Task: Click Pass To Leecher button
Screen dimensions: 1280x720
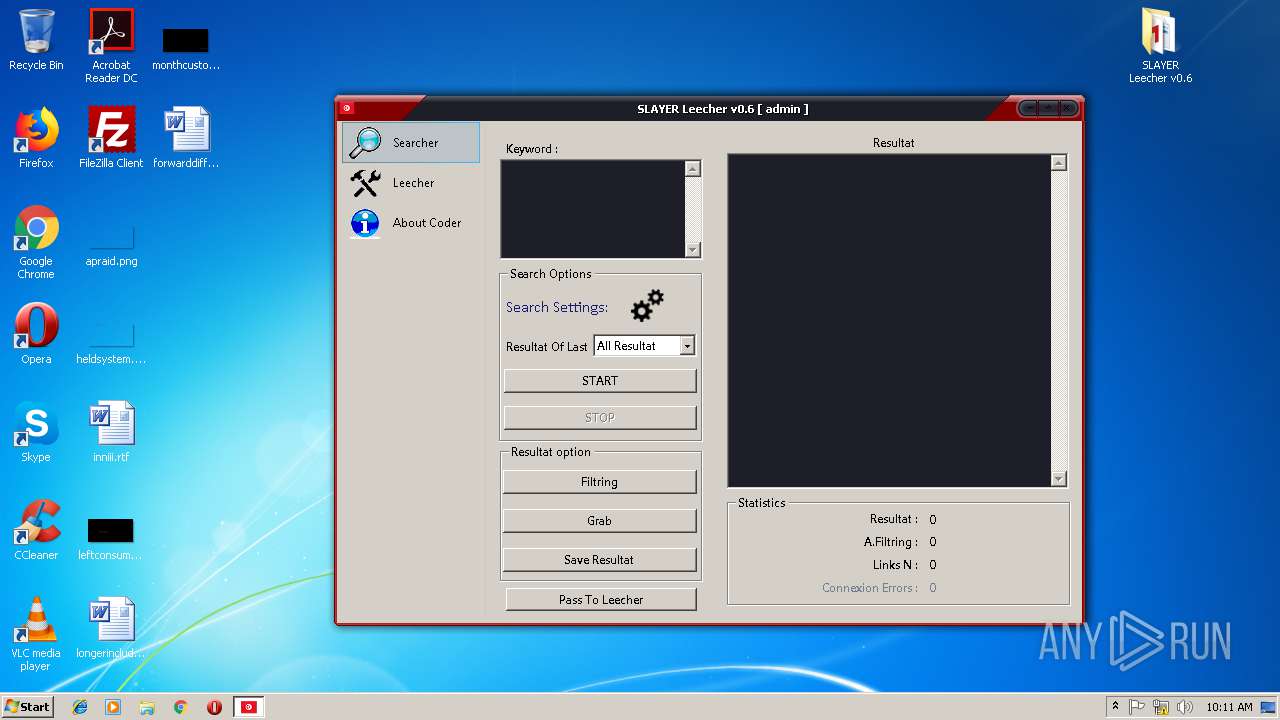Action: (601, 600)
